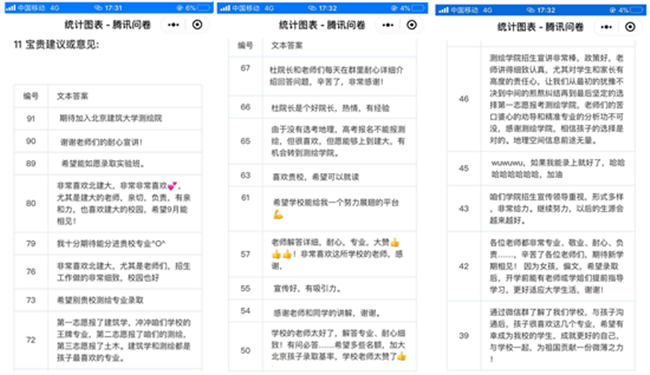Tap the battery icon in middle screenshot status bar
The width and height of the screenshot is (650, 375).
(418, 8)
